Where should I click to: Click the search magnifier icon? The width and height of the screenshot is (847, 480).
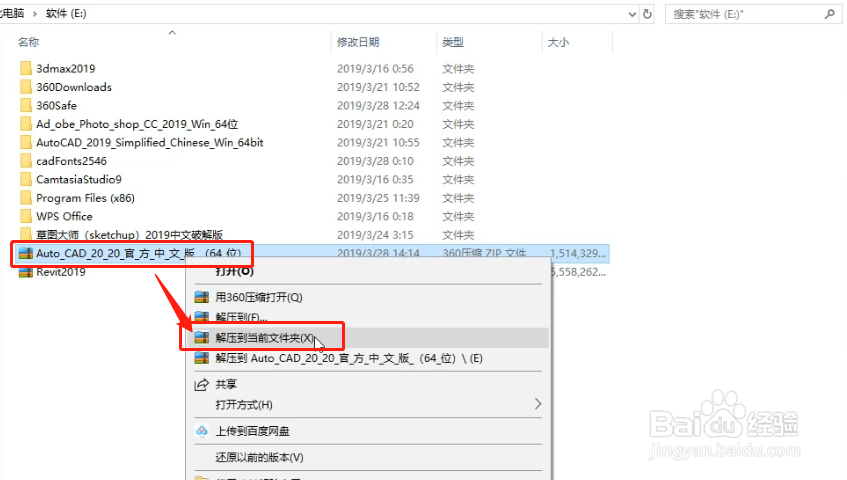pos(830,14)
